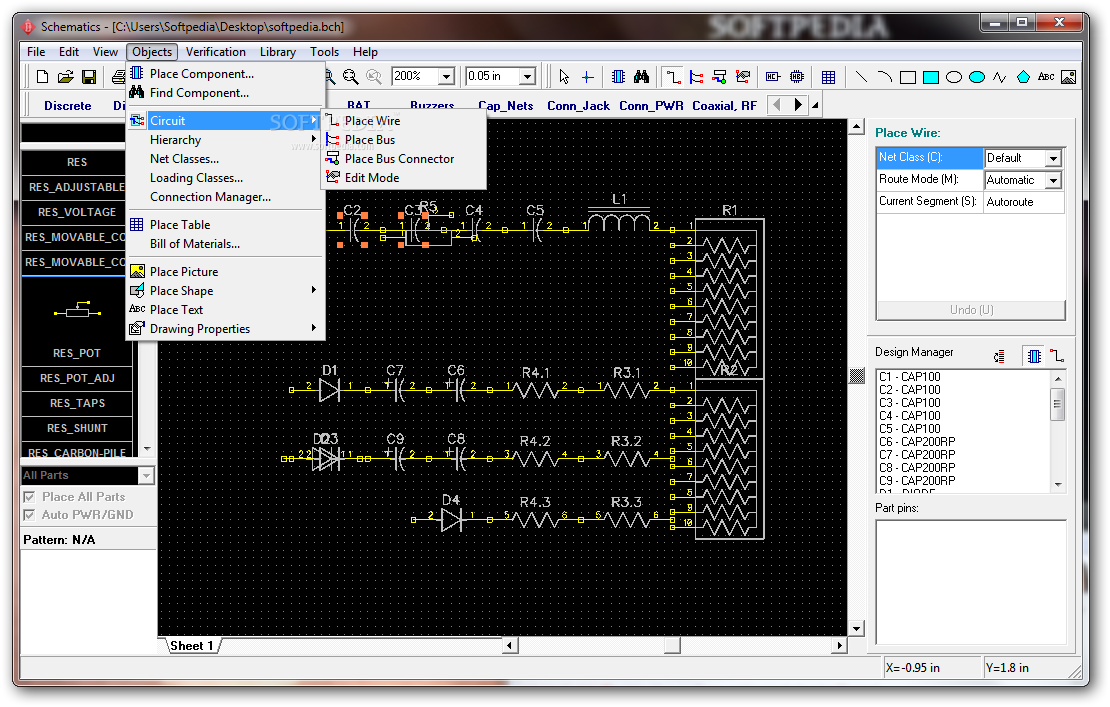
Task: Open the Net Class Default dropdown
Action: 1053,159
